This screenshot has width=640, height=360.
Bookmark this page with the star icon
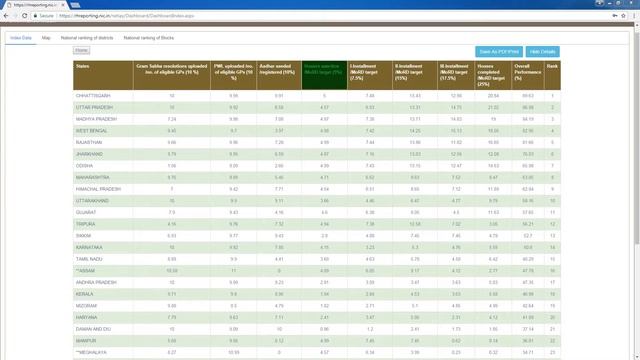tap(623, 16)
